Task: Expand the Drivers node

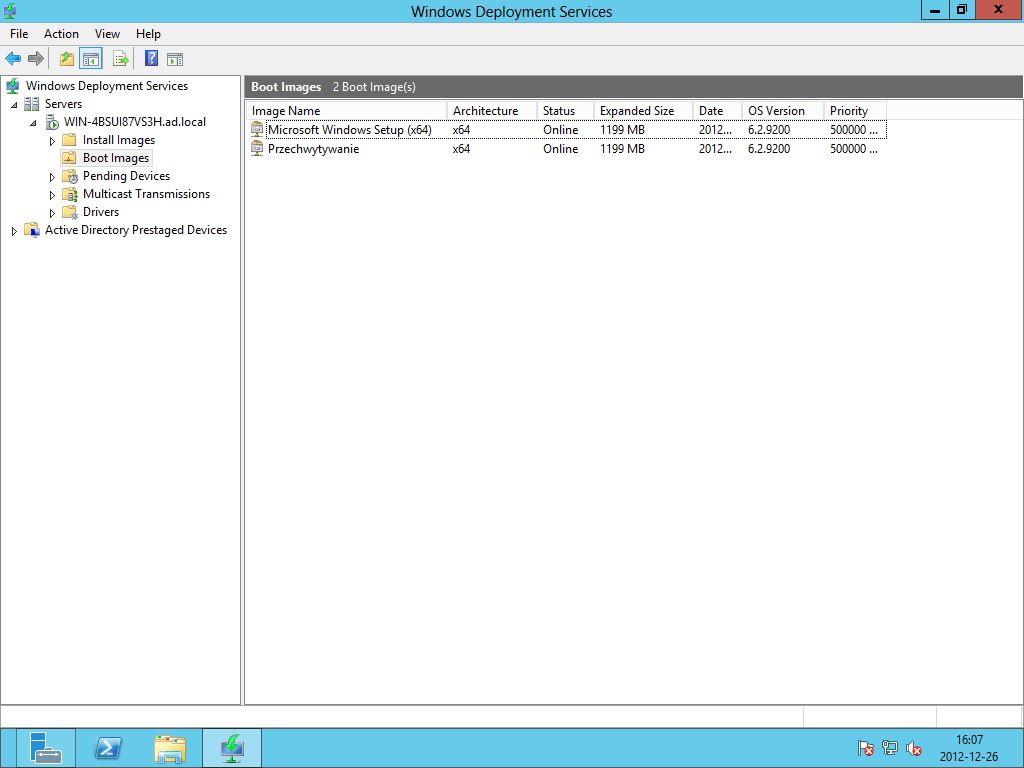Action: click(x=52, y=213)
